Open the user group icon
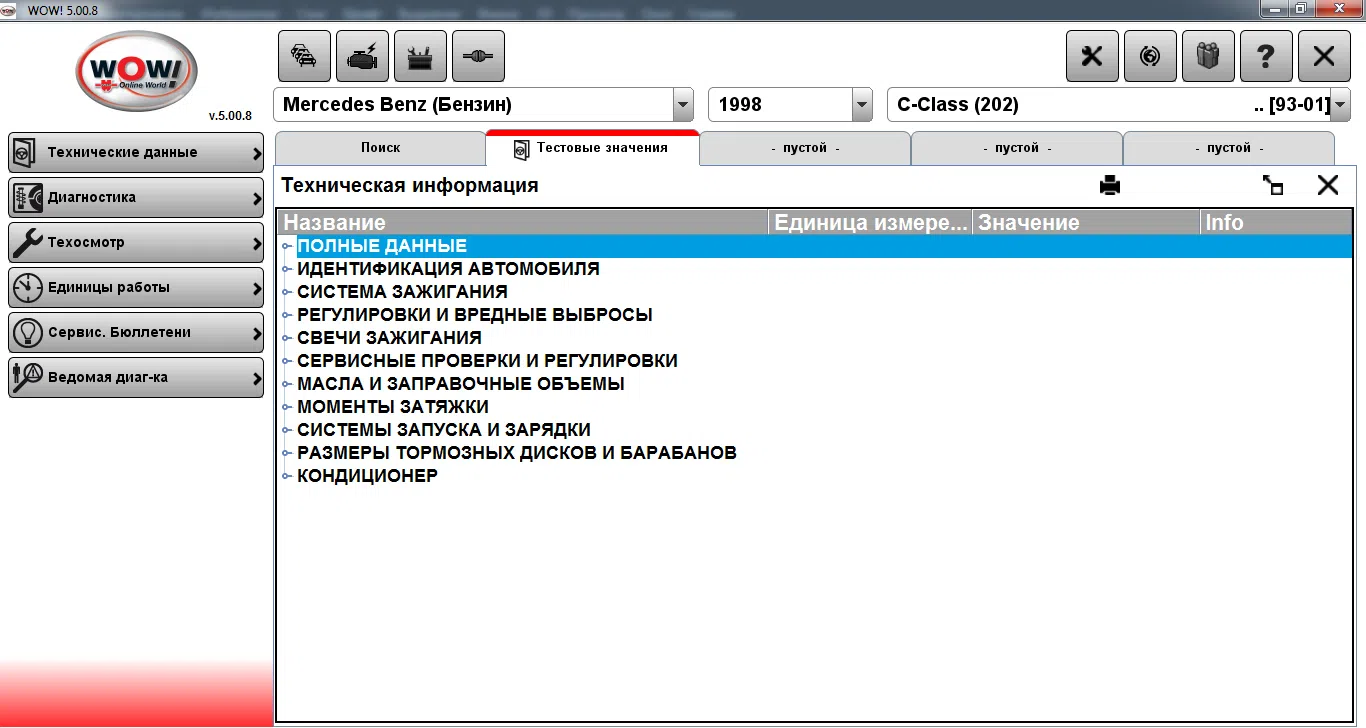The height and width of the screenshot is (728, 1366). pos(1208,56)
